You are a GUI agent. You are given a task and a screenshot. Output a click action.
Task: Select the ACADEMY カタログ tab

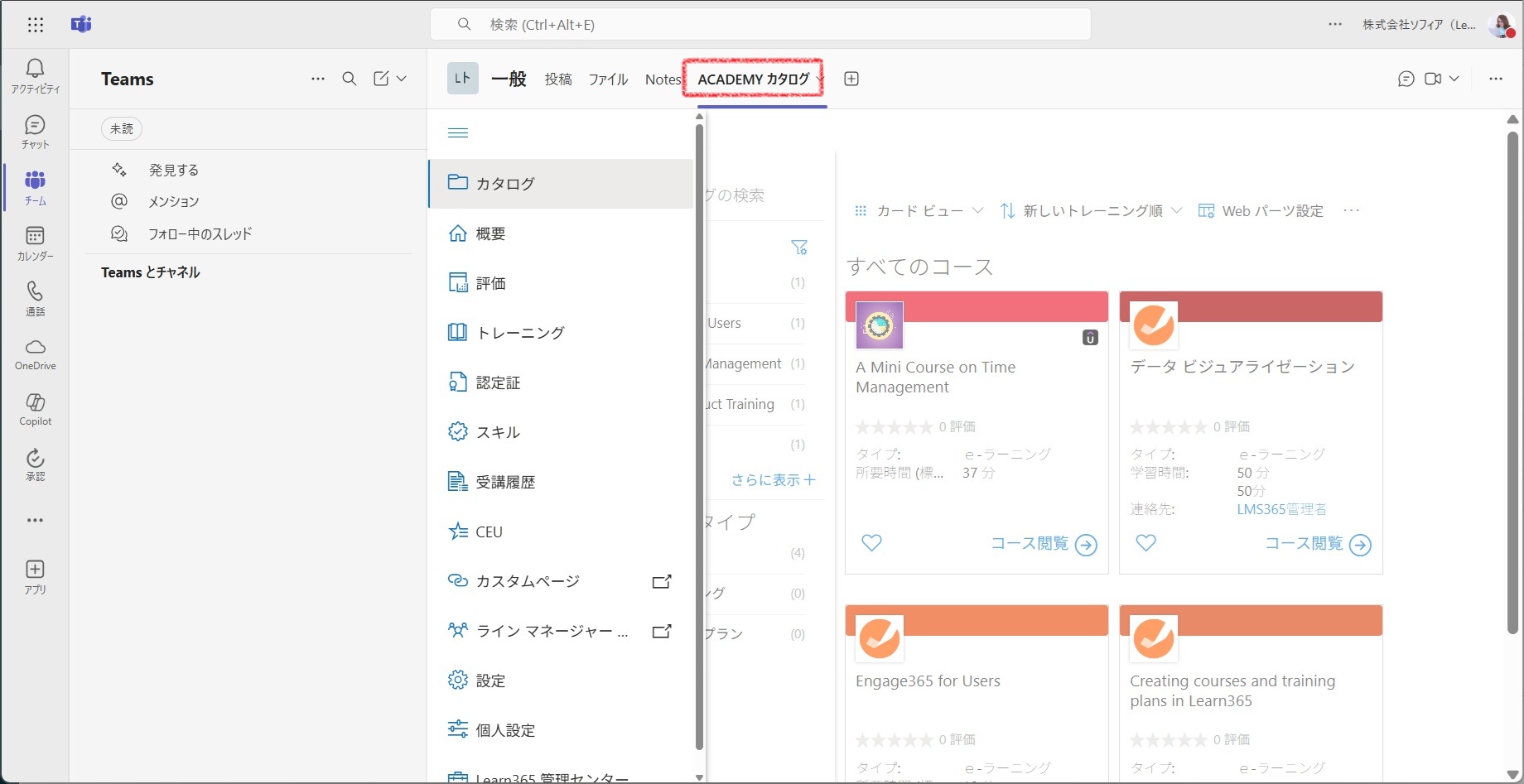(753, 79)
